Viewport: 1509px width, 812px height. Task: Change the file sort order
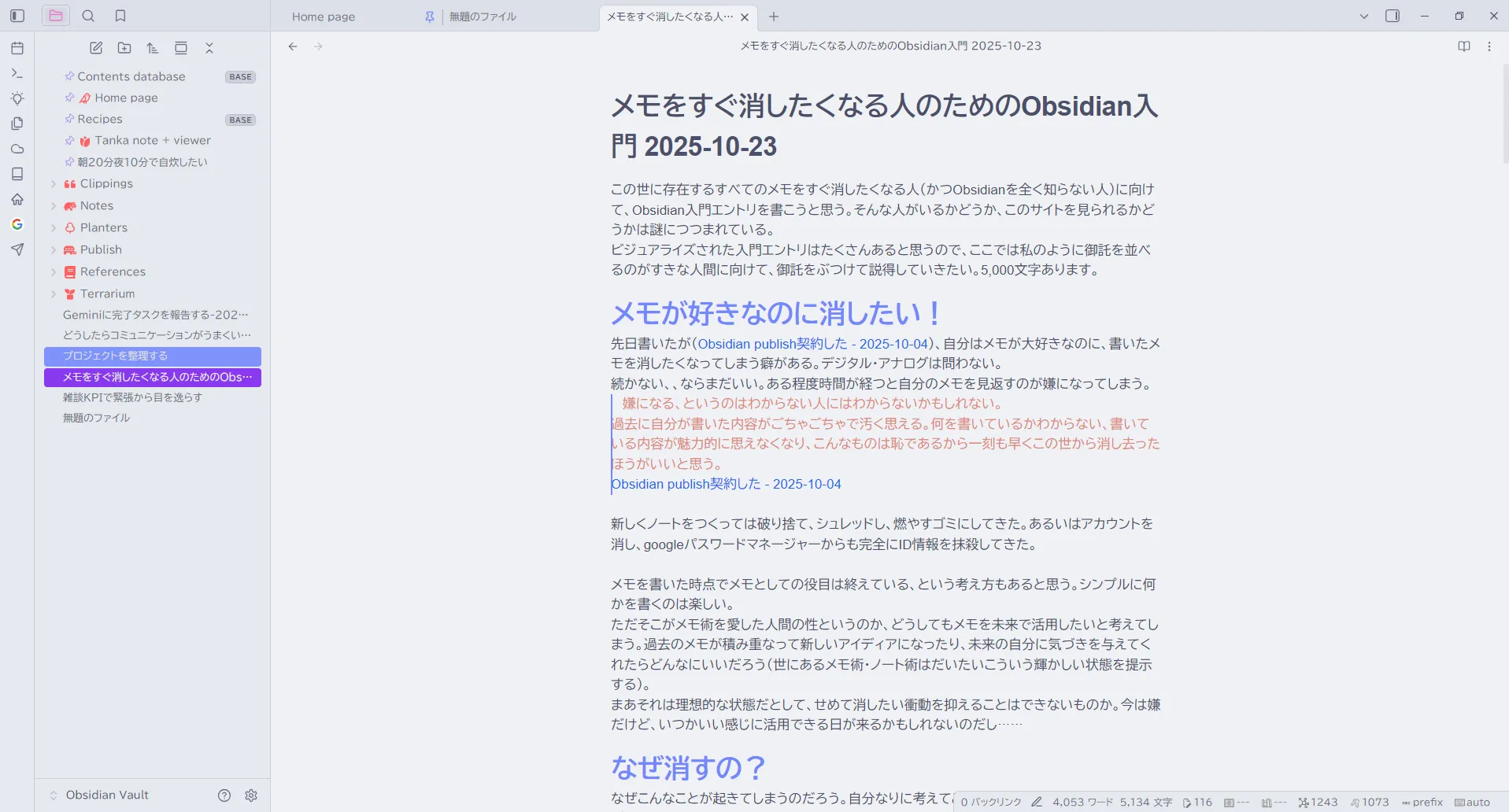[153, 48]
